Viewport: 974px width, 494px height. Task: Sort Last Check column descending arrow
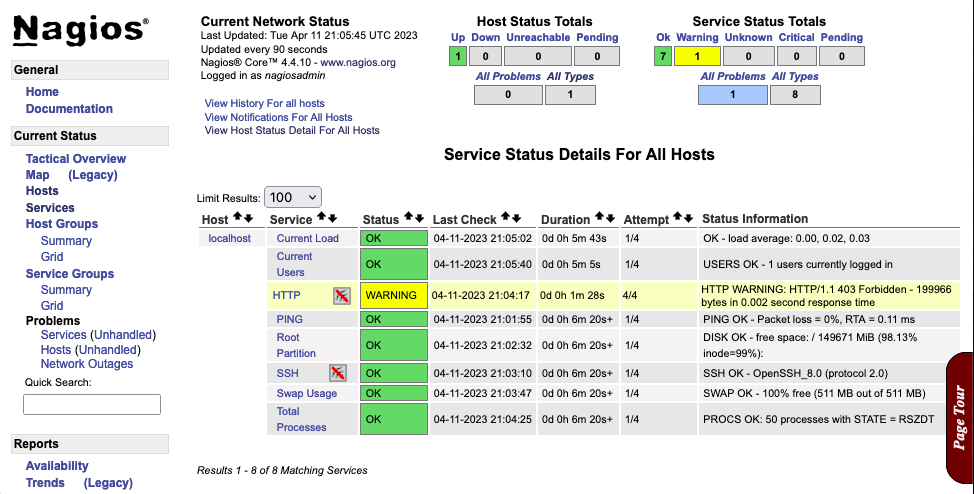pos(517,218)
